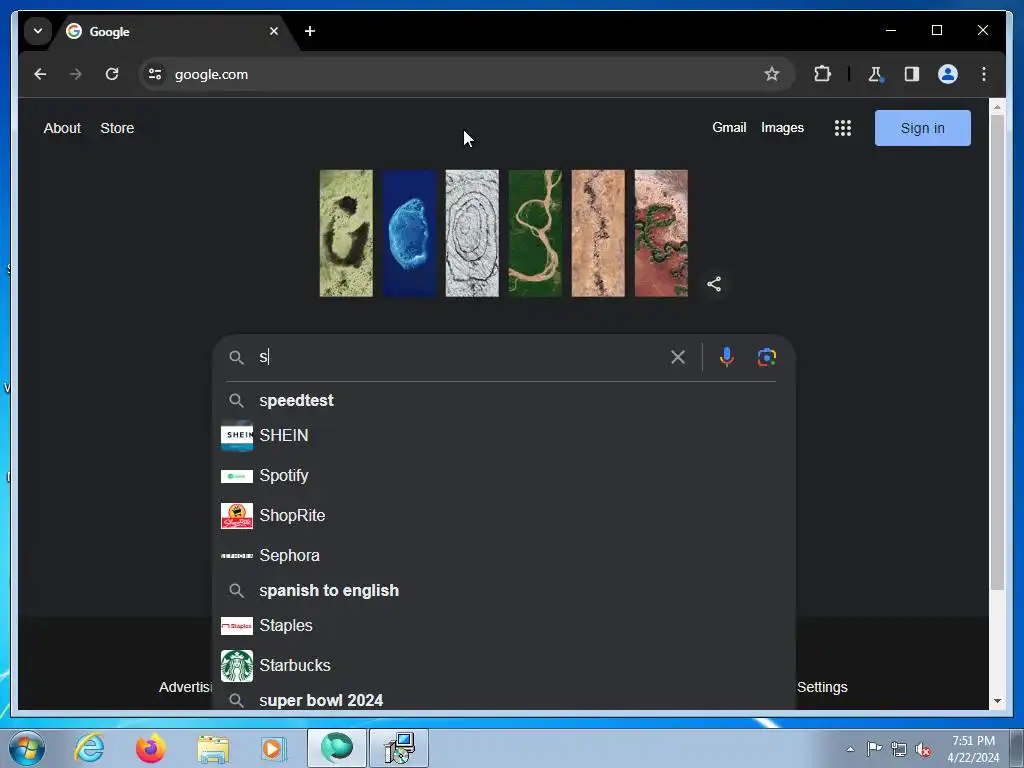Image resolution: width=1024 pixels, height=768 pixels.
Task: Click the muted volume tray icon
Action: pos(923,749)
